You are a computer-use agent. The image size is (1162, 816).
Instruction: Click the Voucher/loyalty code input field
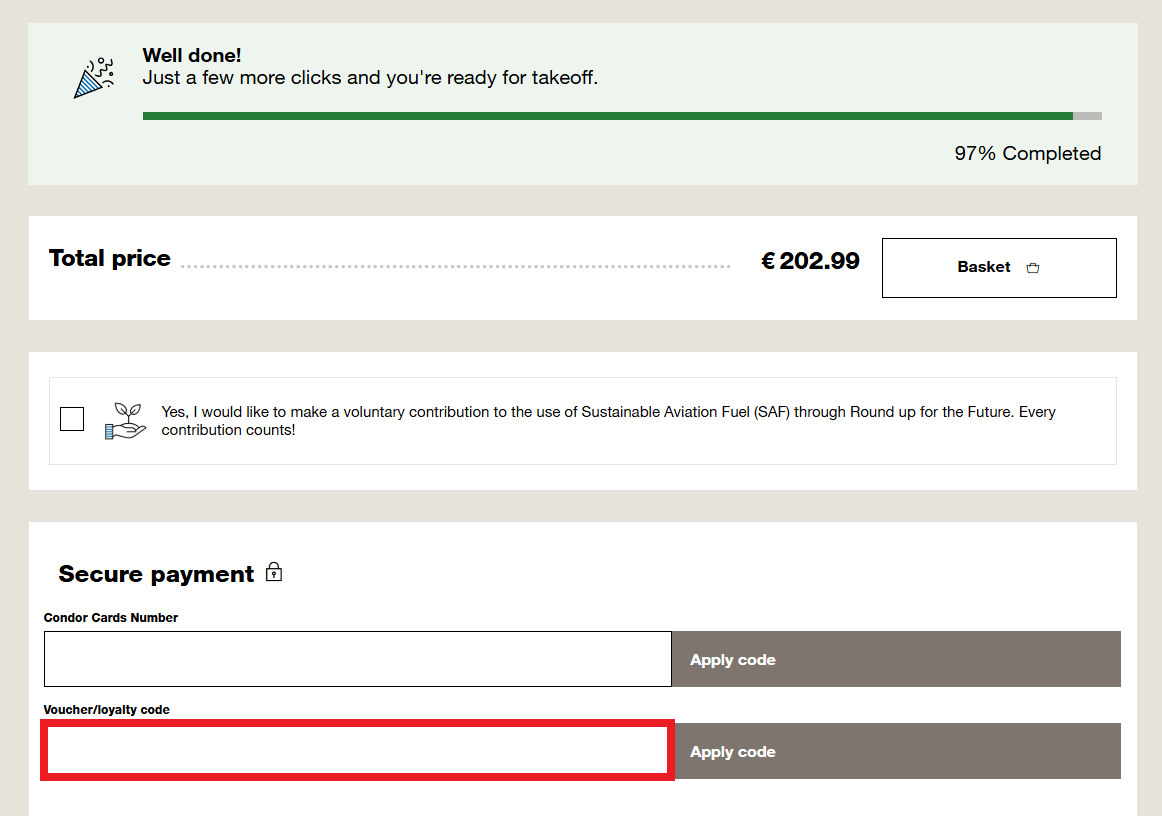357,751
